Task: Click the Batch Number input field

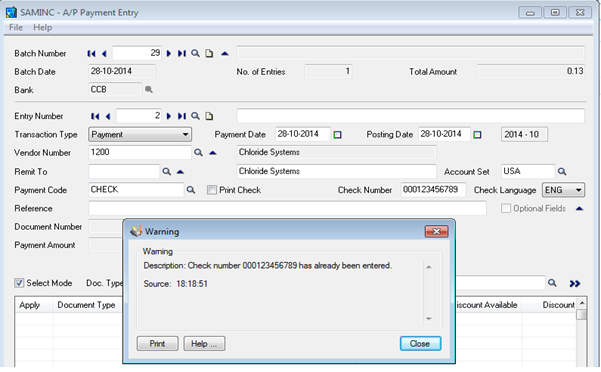Action: [x=137, y=53]
